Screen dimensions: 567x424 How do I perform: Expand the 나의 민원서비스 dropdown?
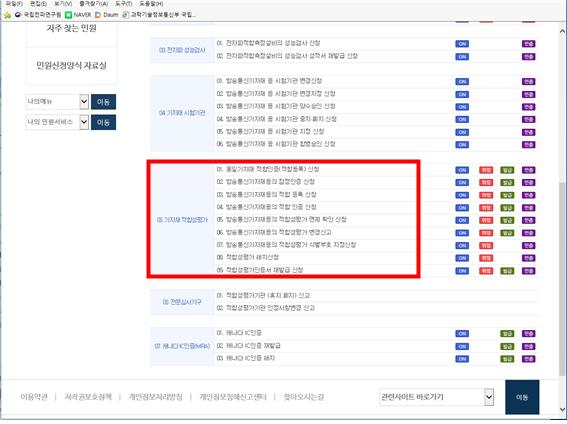[x=84, y=122]
